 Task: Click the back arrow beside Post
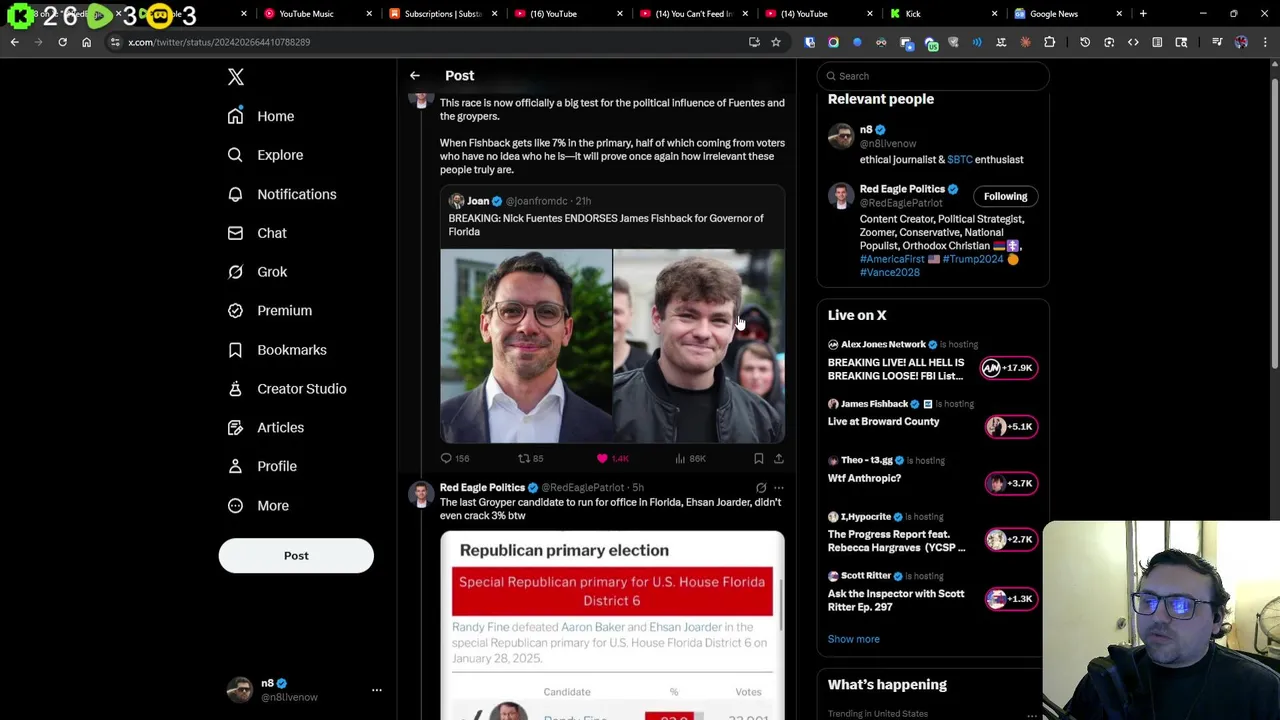click(x=415, y=76)
